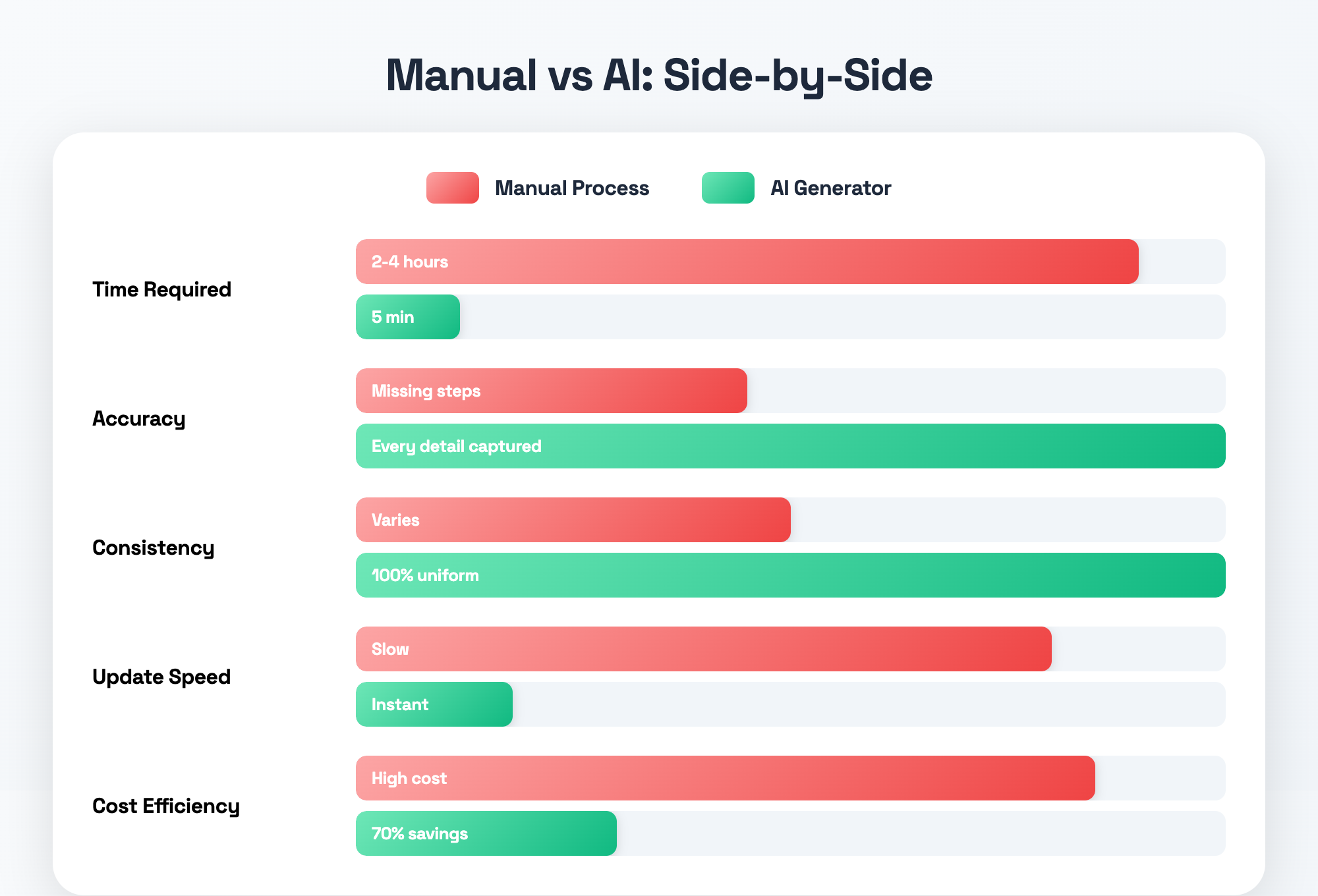Click the green 70% savings bar
The image size is (1318, 896).
(486, 833)
